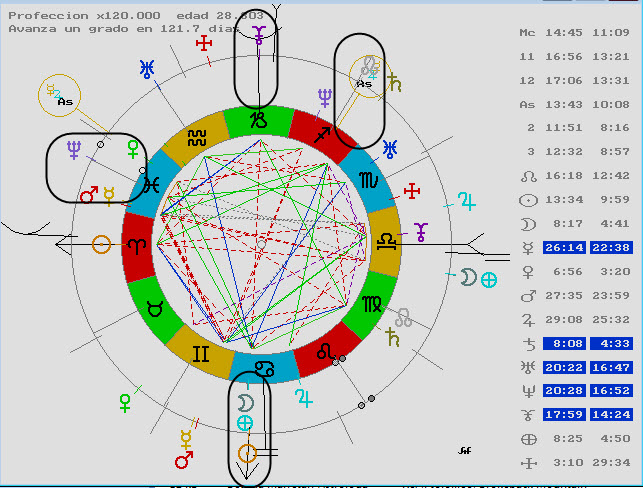
Task: Select the Jupiter symbol beside 29:08
Action: click(x=527, y=320)
